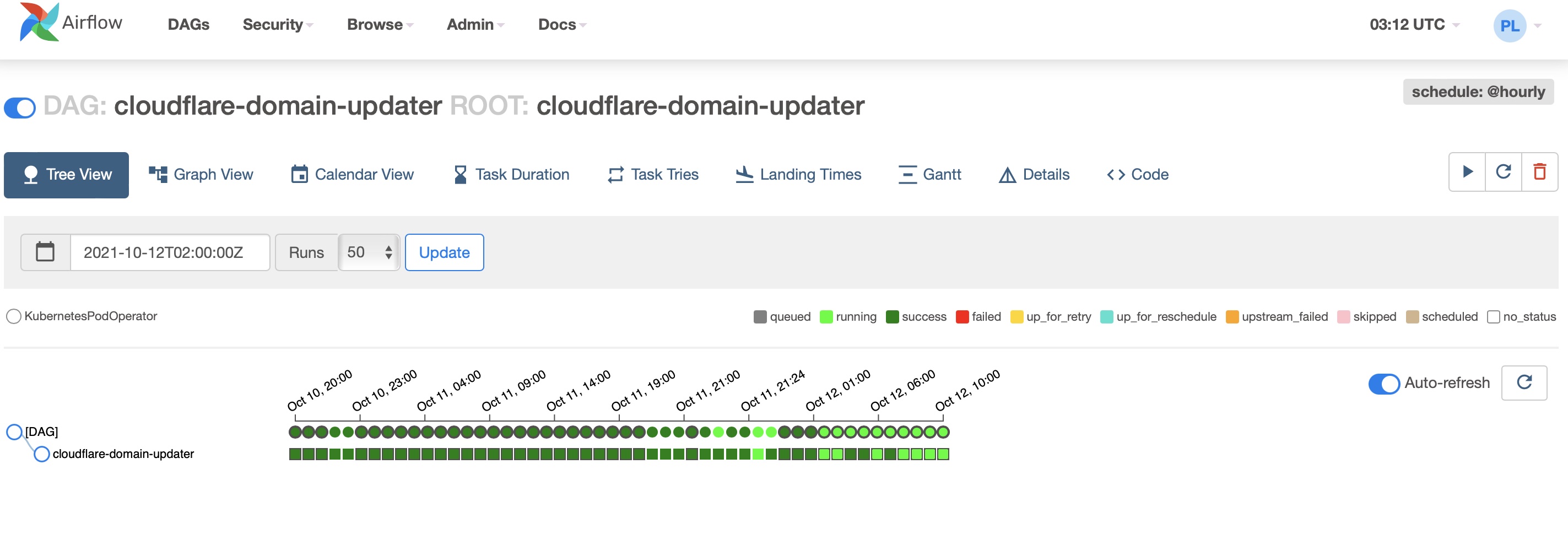
Task: Click the failed legend swatch
Action: coord(963,317)
